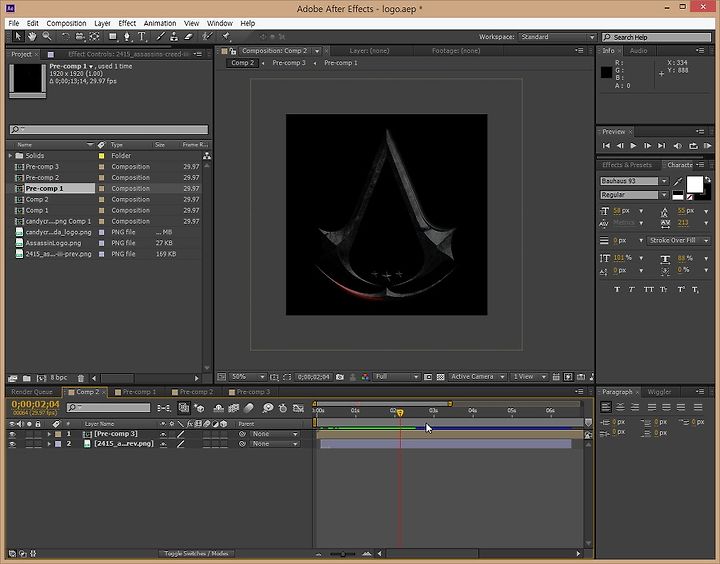Viewport: 720px width, 564px height.
Task: Toggle Motion Blur enable in timeline
Action: 248,407
